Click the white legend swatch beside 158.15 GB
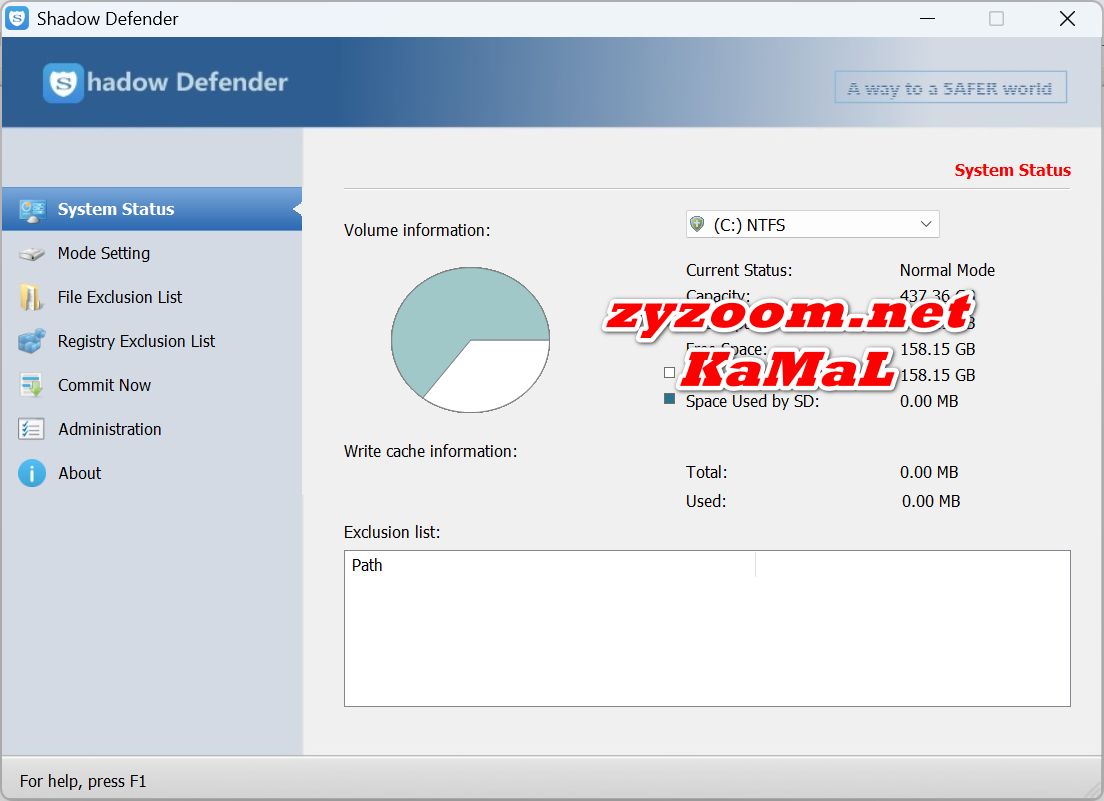The image size is (1104, 801). [670, 372]
